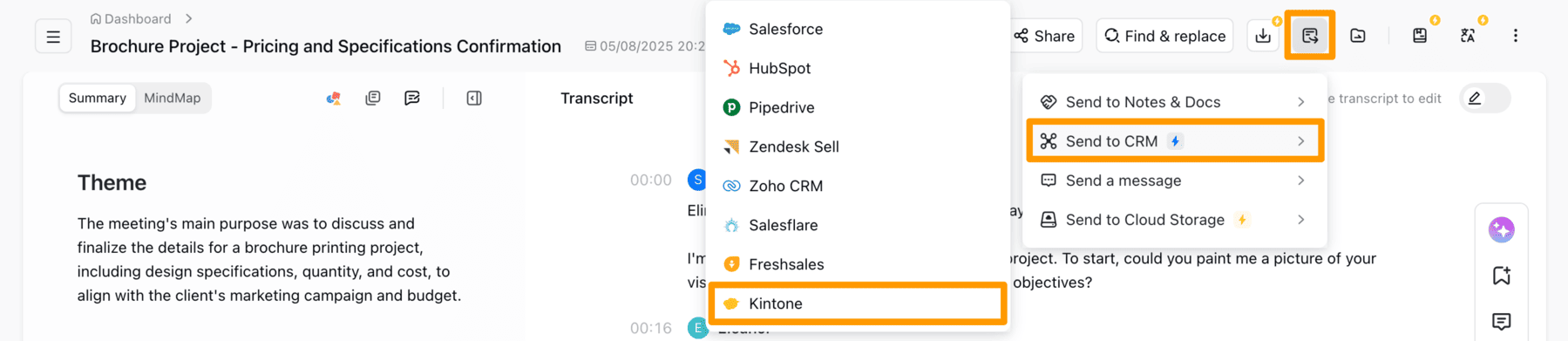Select the Summary tab
Image resolution: width=1568 pixels, height=341 pixels.
tap(98, 98)
